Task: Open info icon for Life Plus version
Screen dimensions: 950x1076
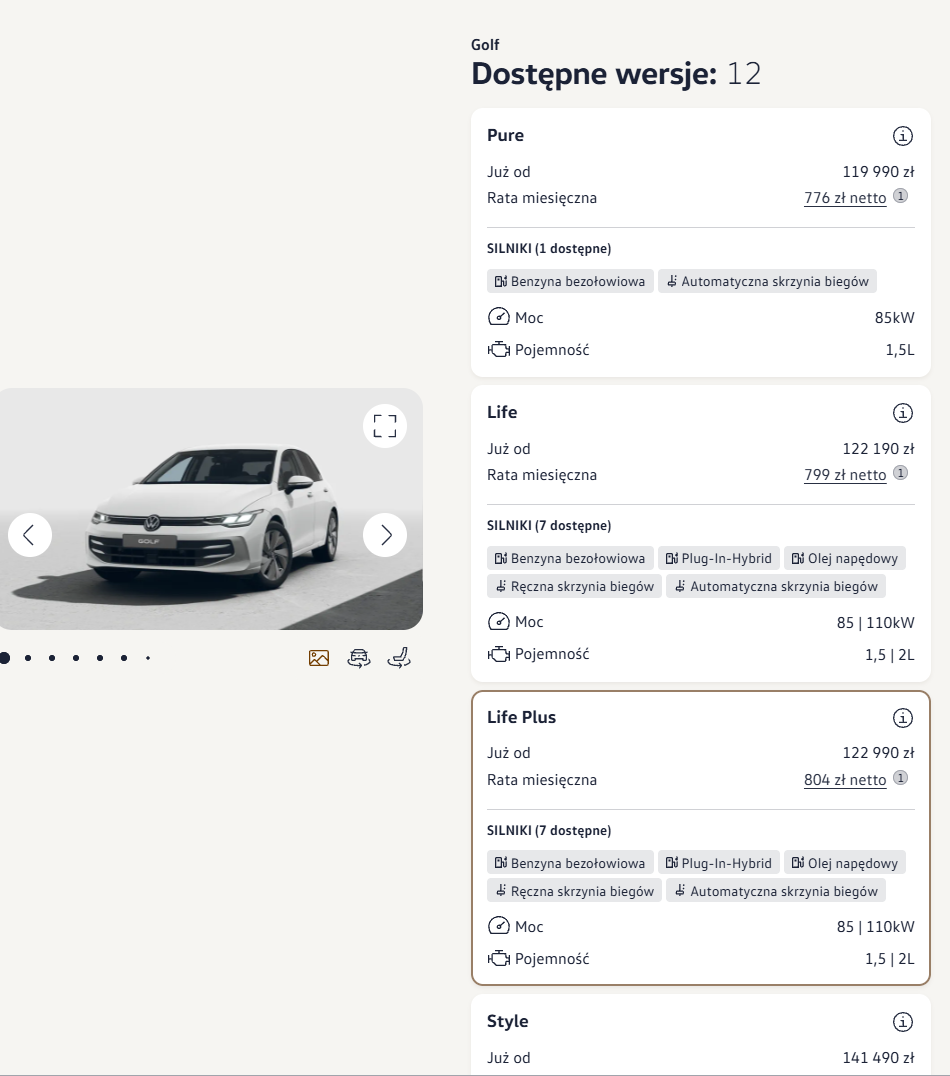Action: tap(903, 718)
